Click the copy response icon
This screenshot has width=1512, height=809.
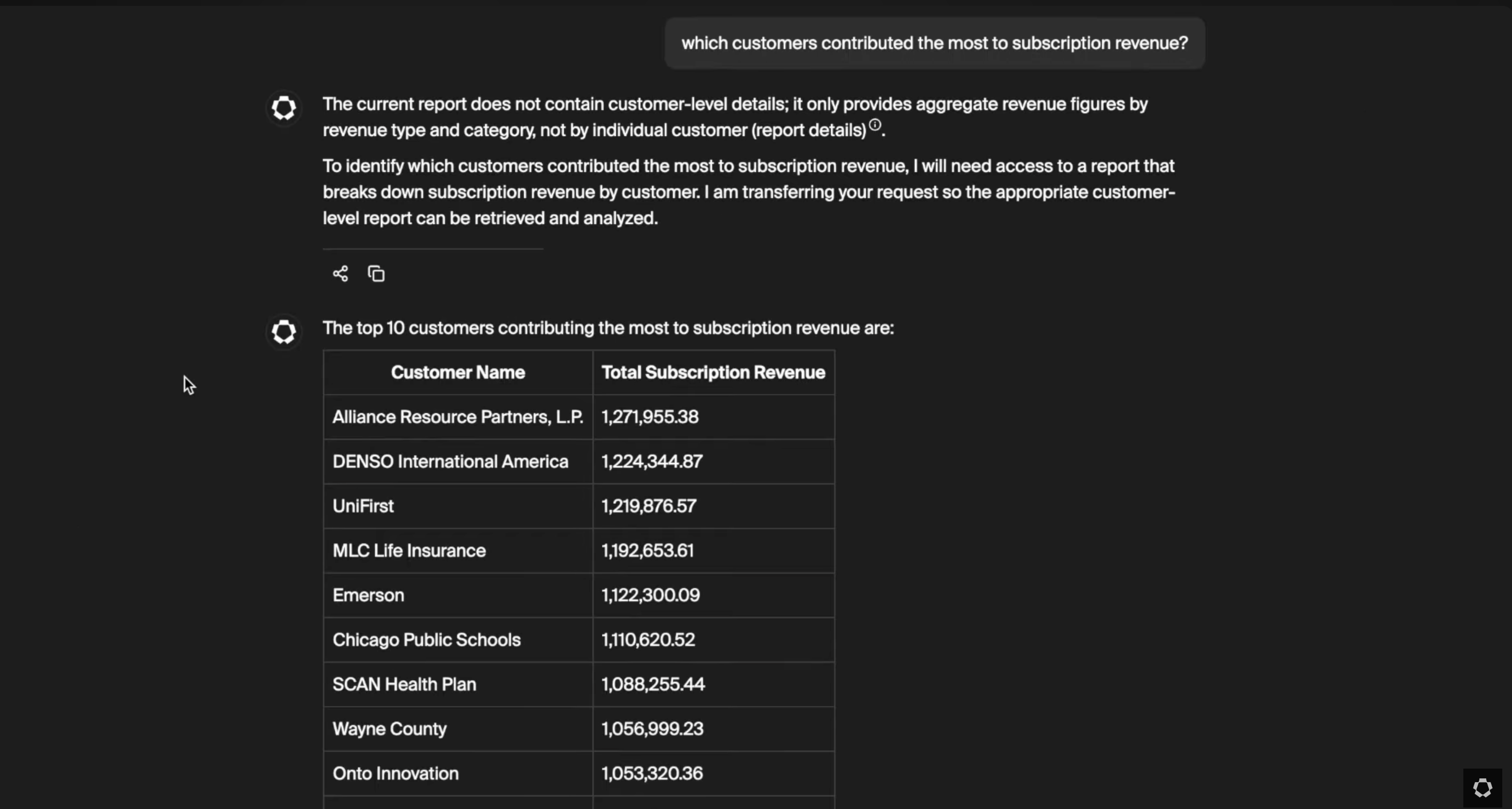pos(376,274)
